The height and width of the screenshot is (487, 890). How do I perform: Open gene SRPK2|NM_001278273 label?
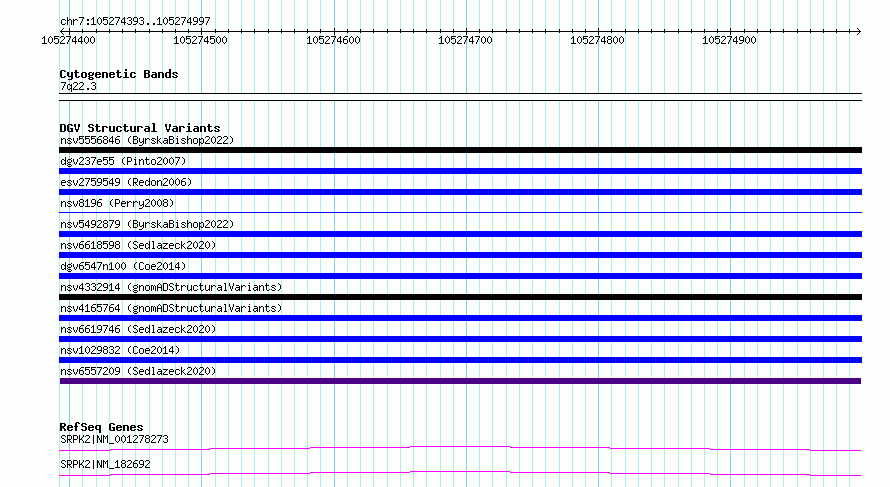(x=114, y=439)
